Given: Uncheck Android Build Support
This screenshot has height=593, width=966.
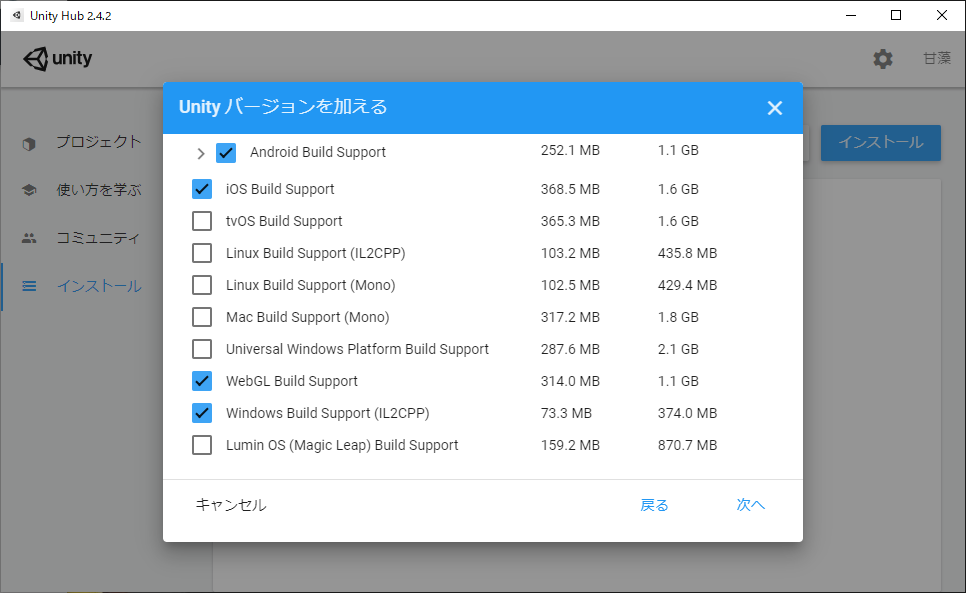Looking at the screenshot, I should coord(226,153).
